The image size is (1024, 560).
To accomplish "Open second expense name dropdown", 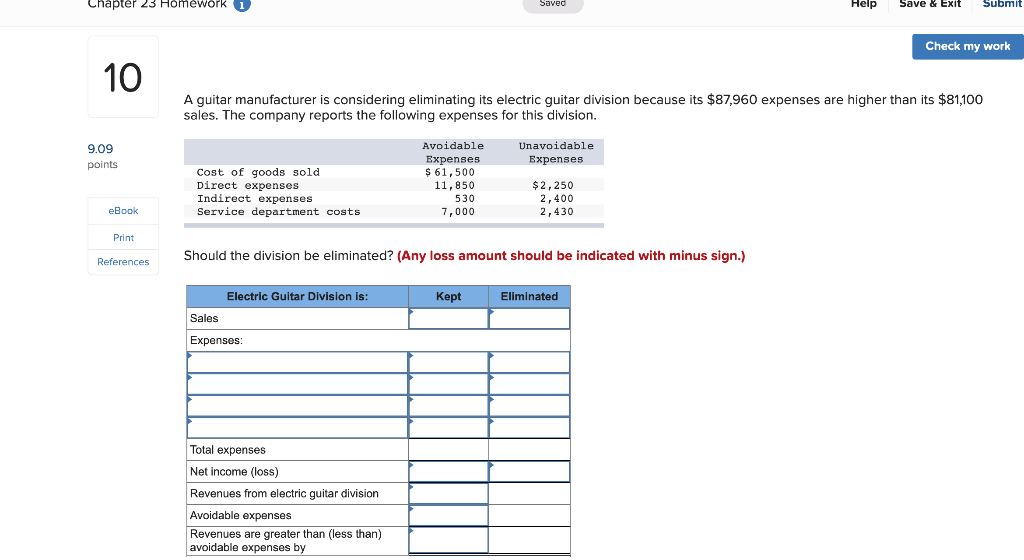I will pos(297,384).
